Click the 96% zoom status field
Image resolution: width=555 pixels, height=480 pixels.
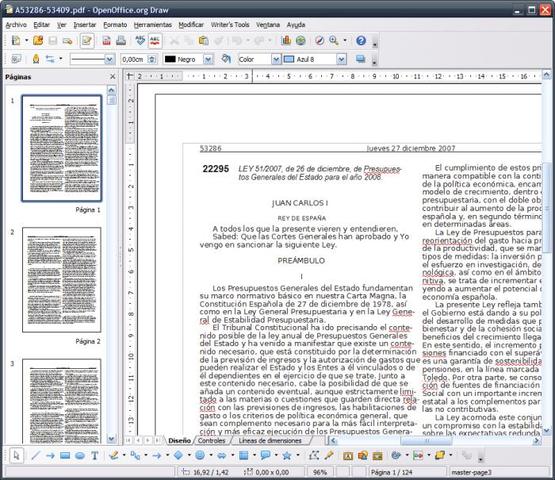320,472
